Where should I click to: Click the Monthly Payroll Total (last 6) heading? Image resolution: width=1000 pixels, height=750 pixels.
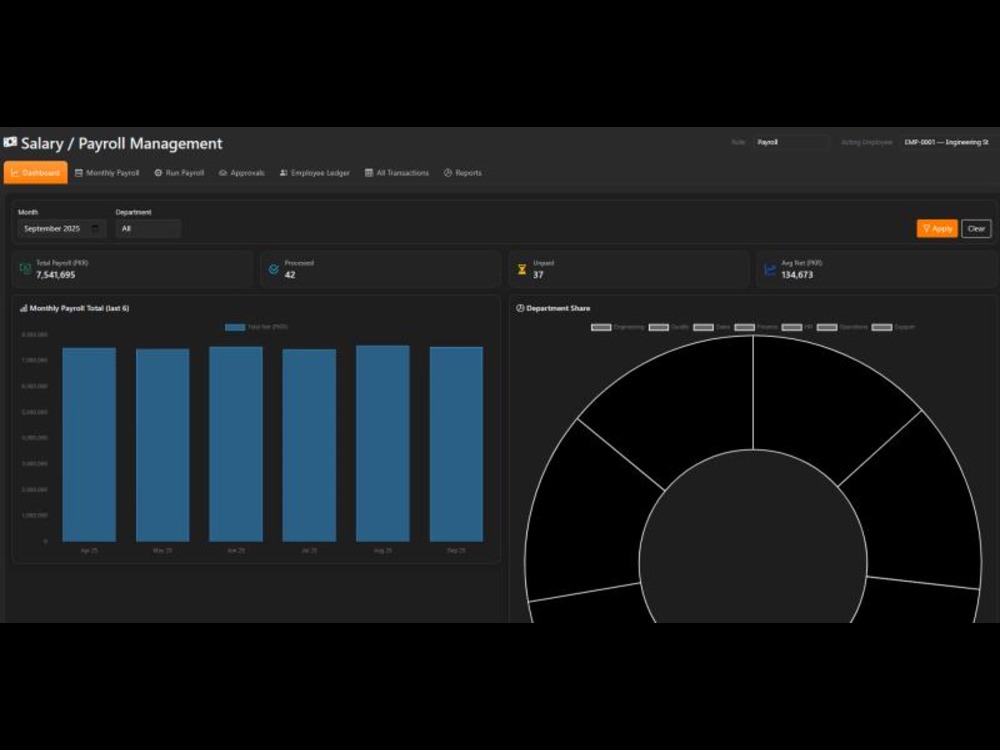79,308
